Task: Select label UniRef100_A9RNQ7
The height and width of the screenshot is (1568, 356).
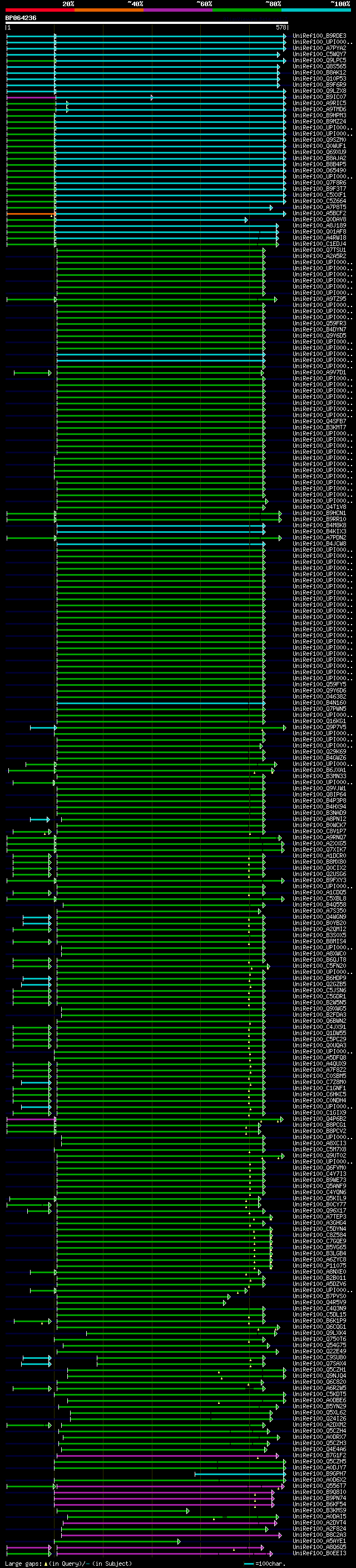Action: [x=319, y=838]
